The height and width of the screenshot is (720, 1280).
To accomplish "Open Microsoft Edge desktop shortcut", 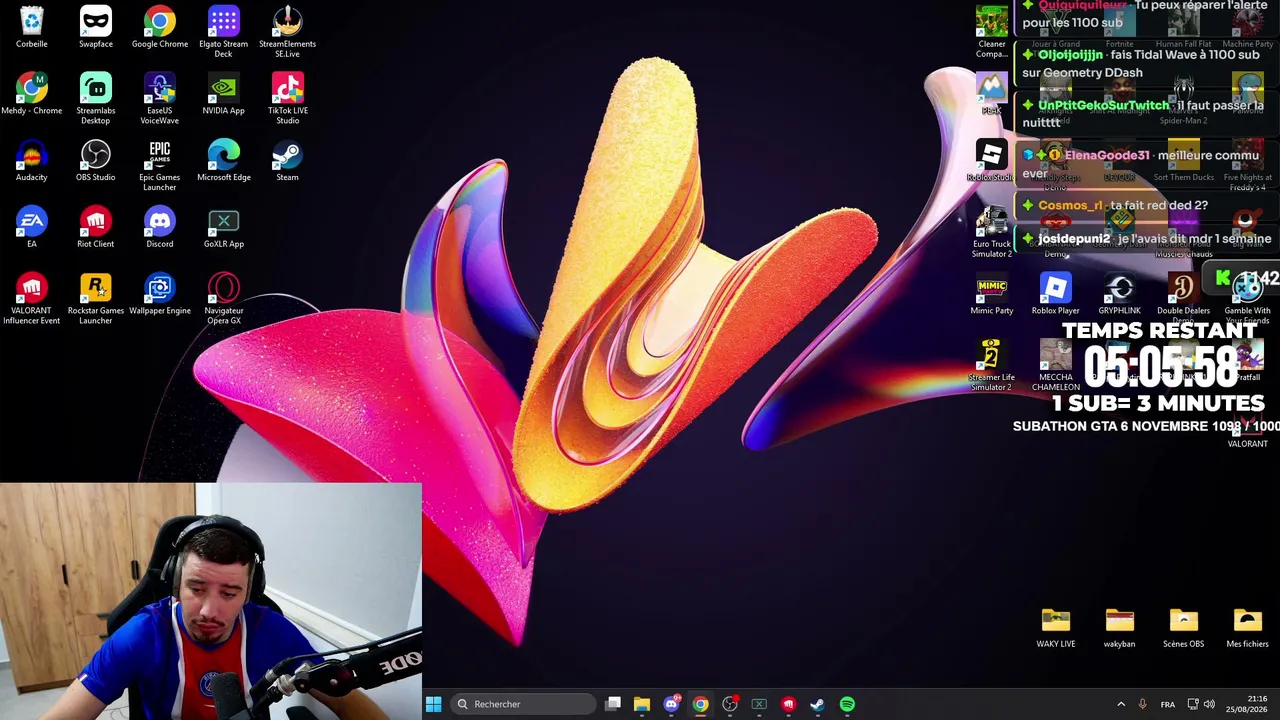I will (224, 161).
